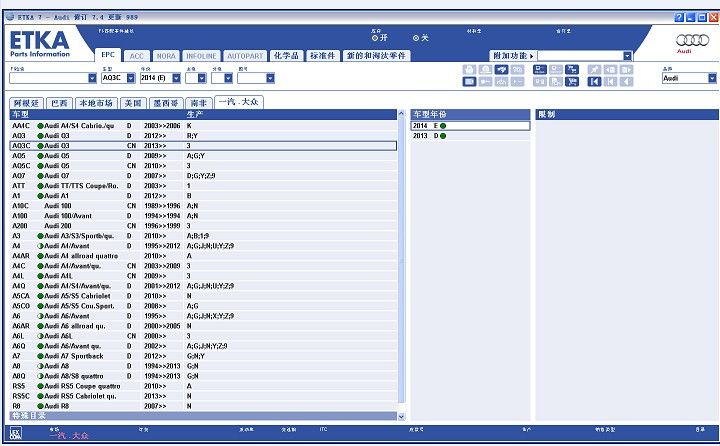Select the AA4C Audi A4/S4 Cabrio row
This screenshot has width=720, height=446.
point(203,126)
